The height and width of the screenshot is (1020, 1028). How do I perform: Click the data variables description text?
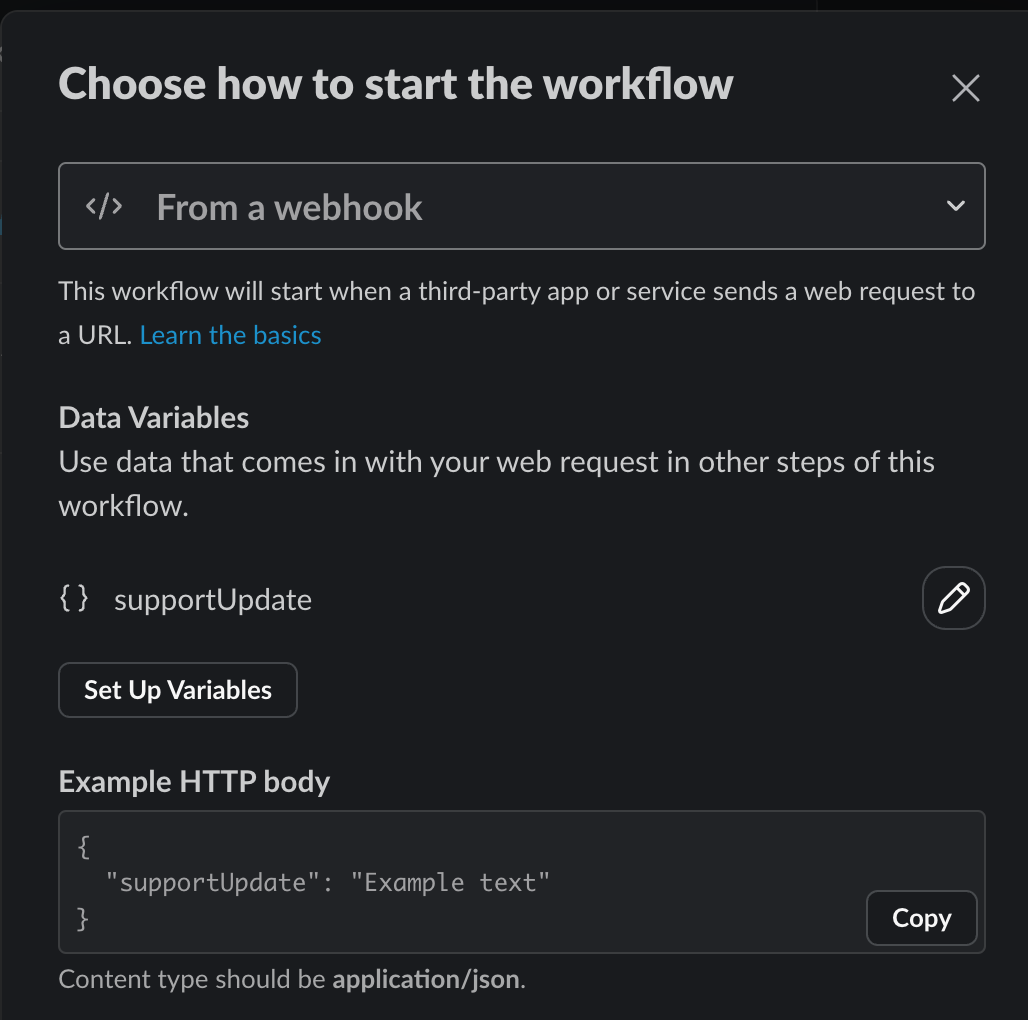click(x=496, y=484)
